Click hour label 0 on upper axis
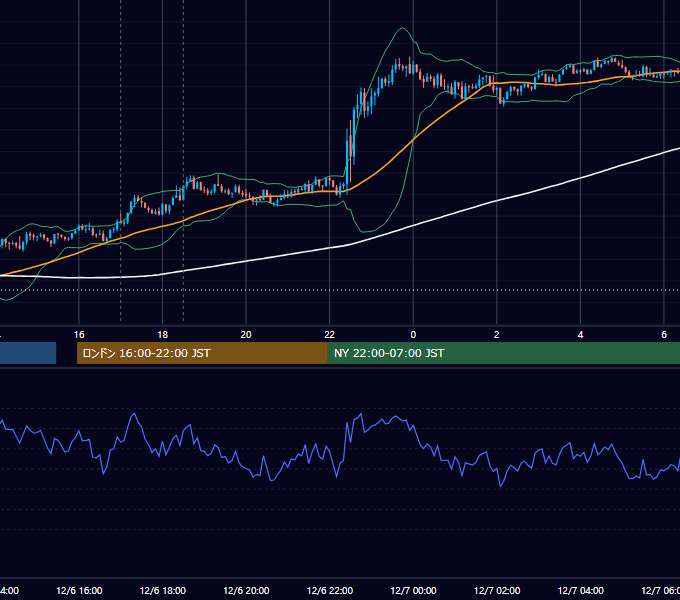This screenshot has width=680, height=600. [413, 335]
